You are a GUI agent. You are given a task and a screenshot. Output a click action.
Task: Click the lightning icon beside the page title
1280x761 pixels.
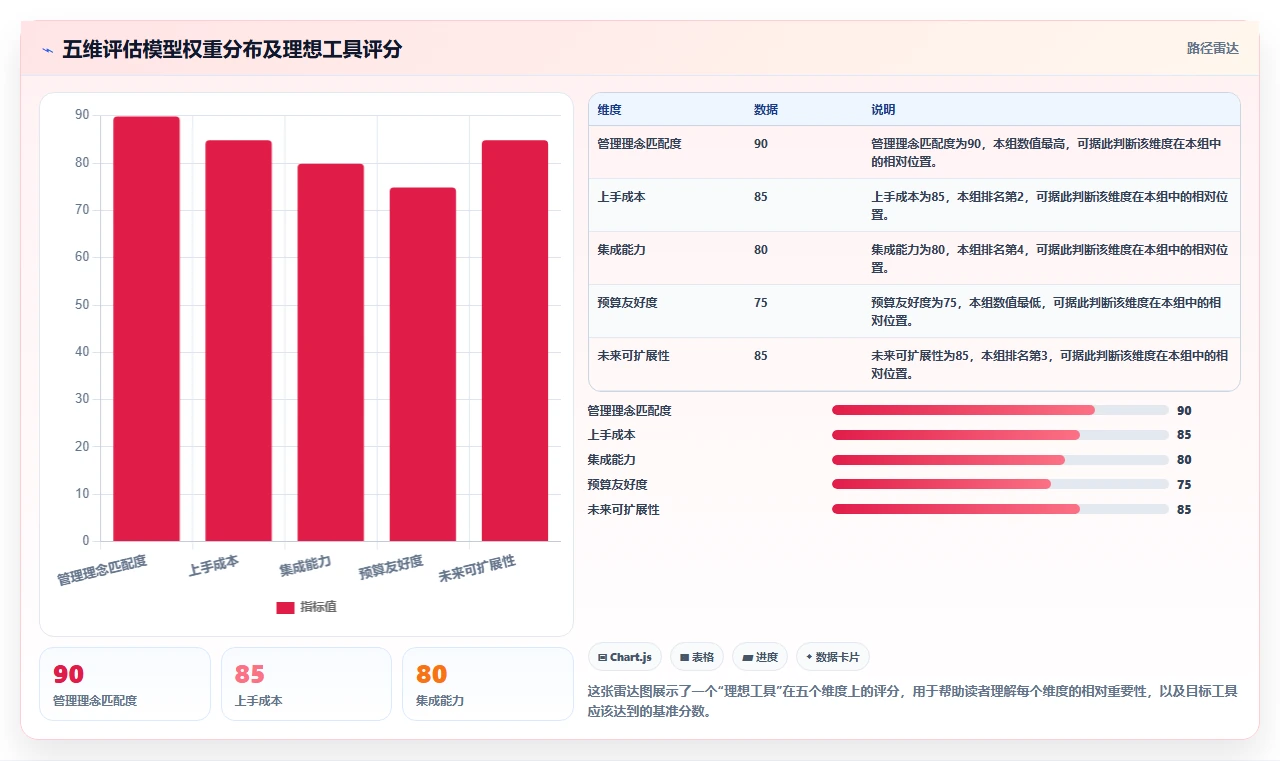[x=47, y=49]
